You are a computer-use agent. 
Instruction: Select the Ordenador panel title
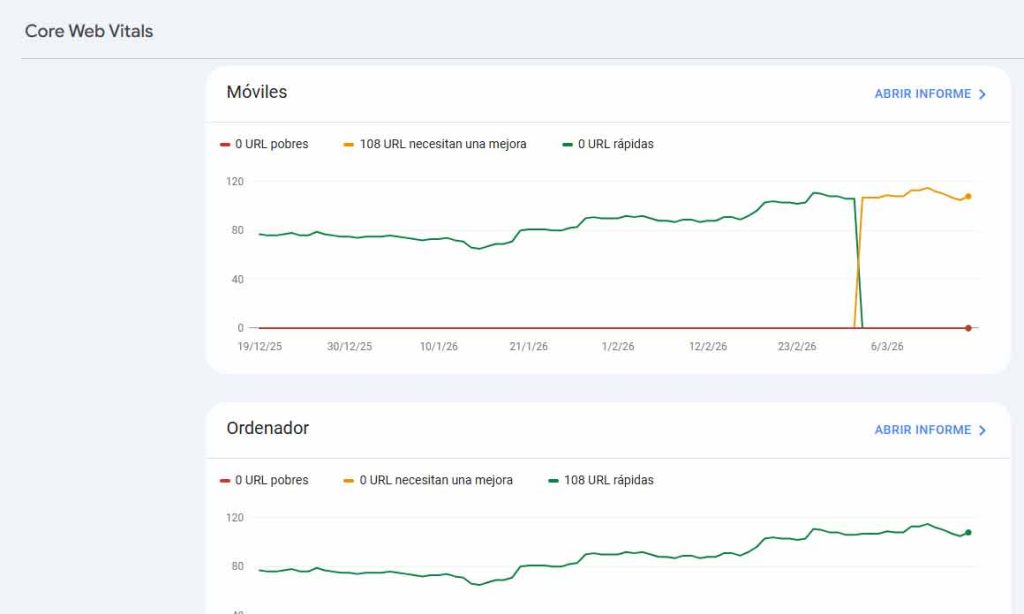[x=267, y=428]
